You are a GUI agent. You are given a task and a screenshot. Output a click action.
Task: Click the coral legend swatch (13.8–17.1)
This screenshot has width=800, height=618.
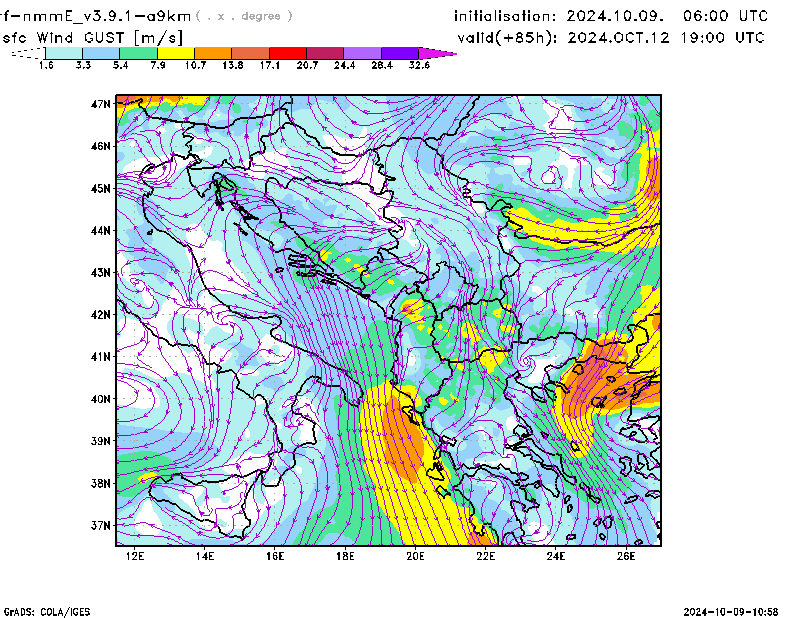251,53
